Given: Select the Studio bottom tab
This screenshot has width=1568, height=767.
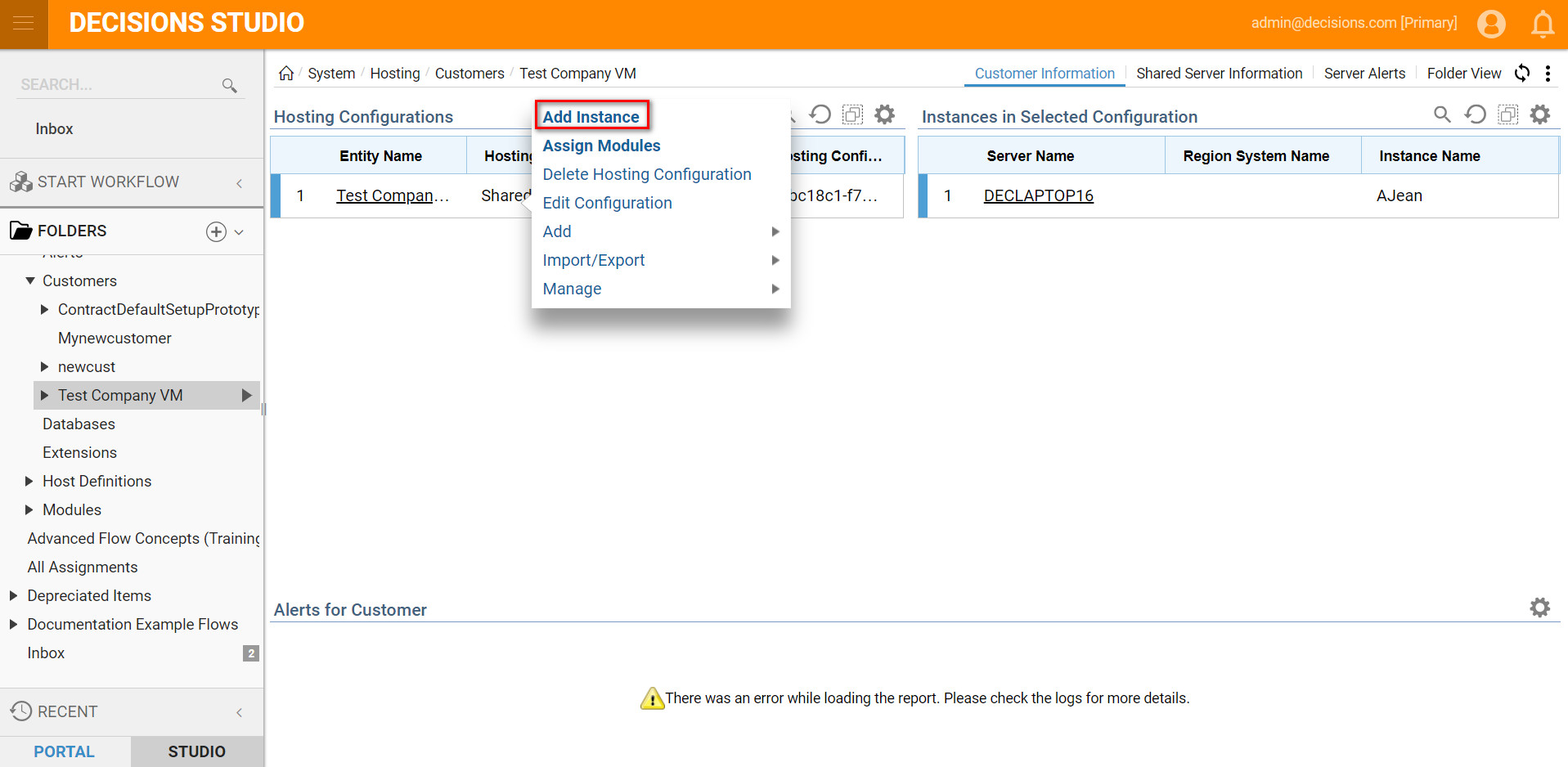Looking at the screenshot, I should coord(197,751).
